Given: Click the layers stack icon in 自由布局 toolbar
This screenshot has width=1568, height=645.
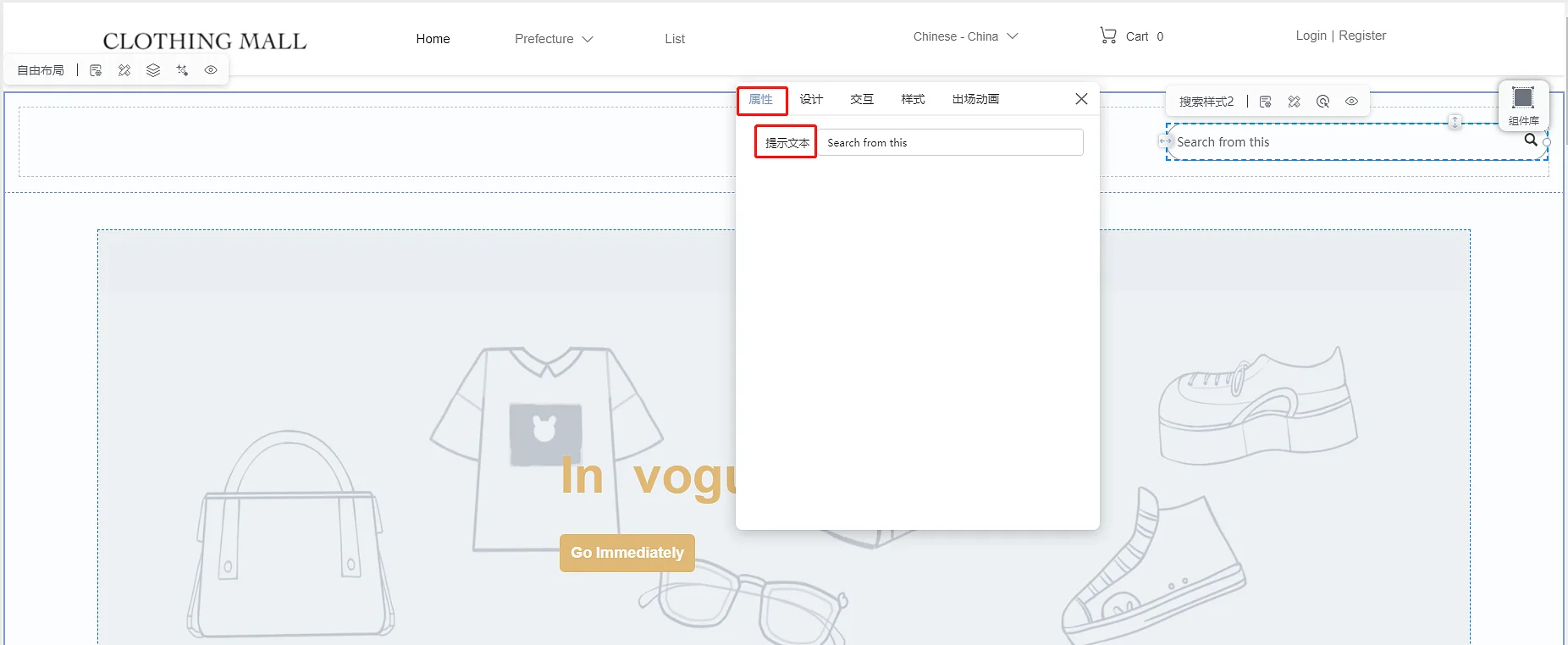Looking at the screenshot, I should (153, 70).
